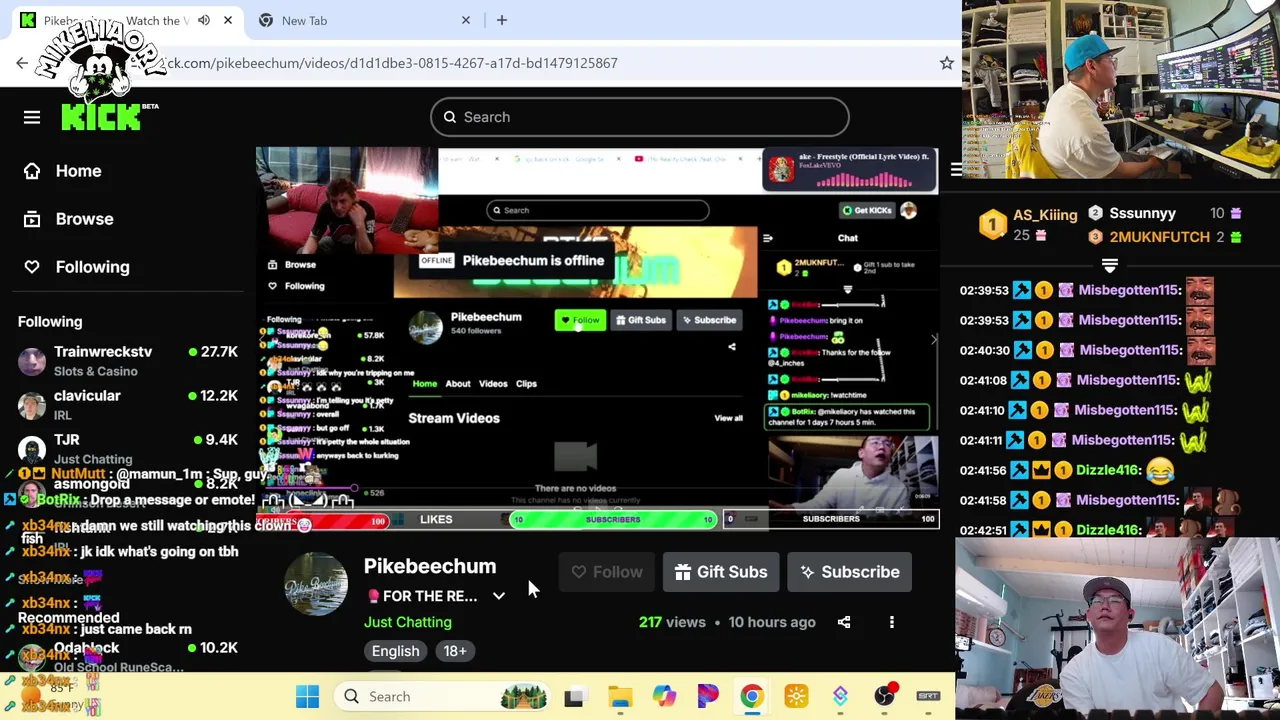Image resolution: width=1280 pixels, height=720 pixels.
Task: Open Copilot from the taskbar
Action: (x=664, y=697)
